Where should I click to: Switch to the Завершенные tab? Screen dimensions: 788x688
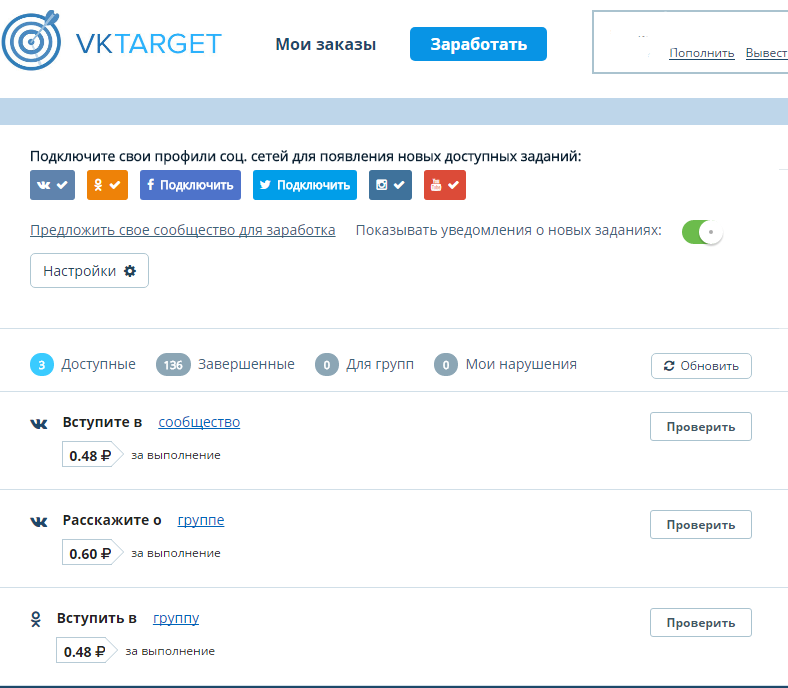225,364
